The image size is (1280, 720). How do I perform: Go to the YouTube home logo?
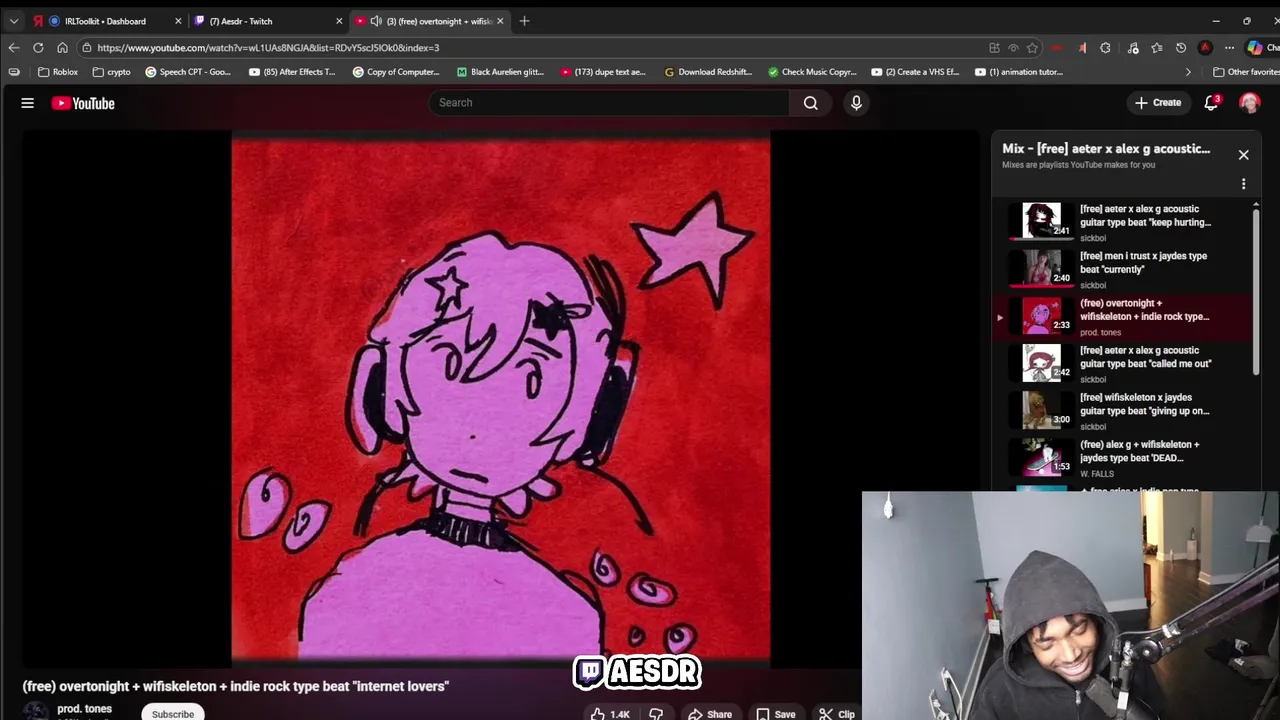tap(83, 103)
